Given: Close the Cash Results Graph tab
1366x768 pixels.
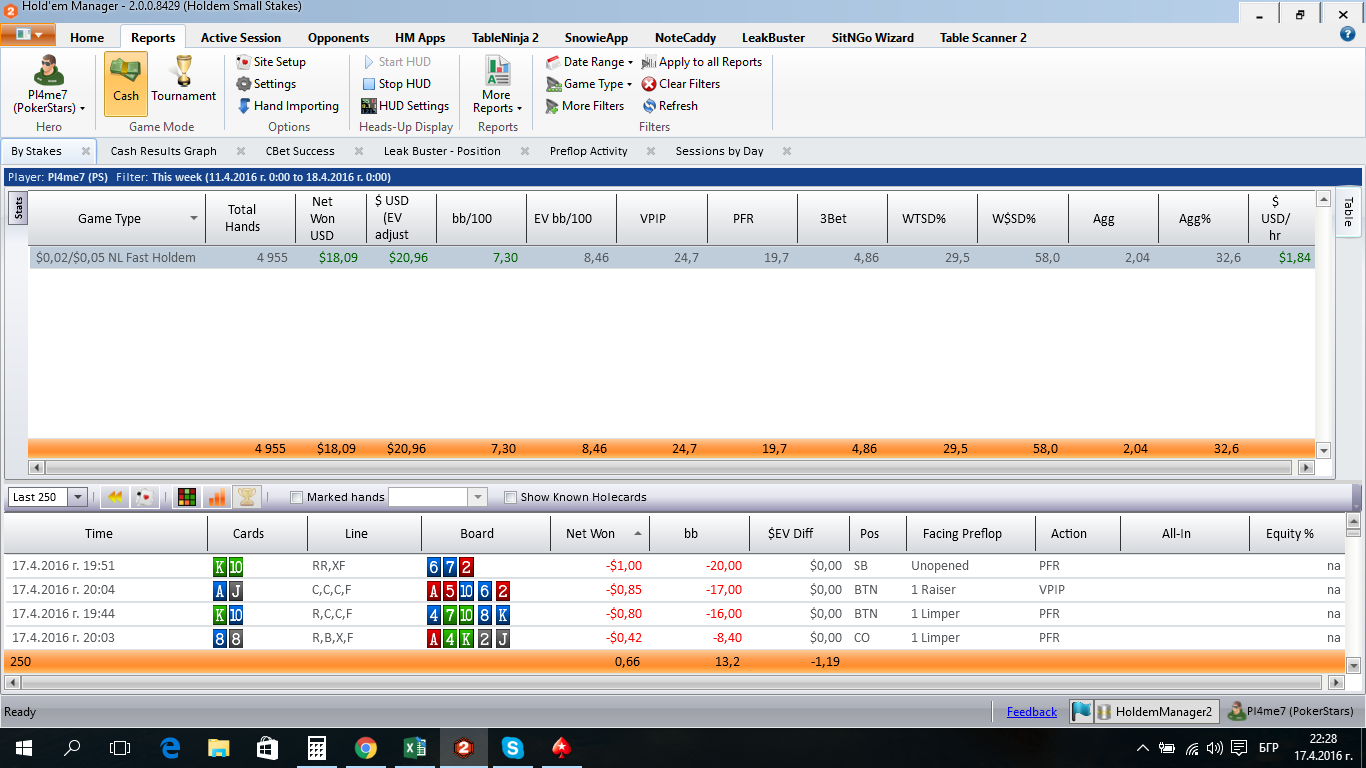Looking at the screenshot, I should click(x=240, y=151).
